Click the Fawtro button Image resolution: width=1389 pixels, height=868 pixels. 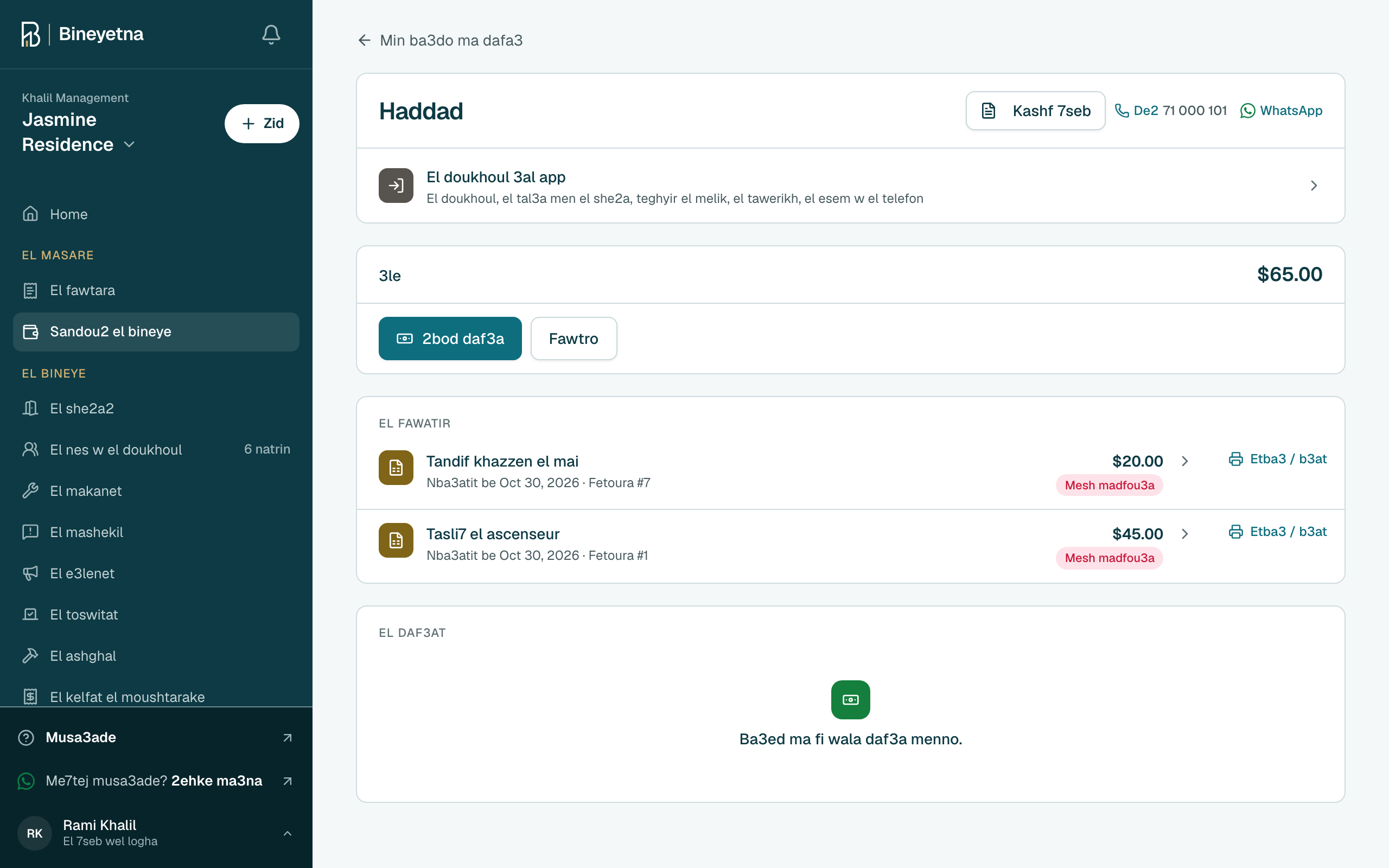pyautogui.click(x=574, y=339)
